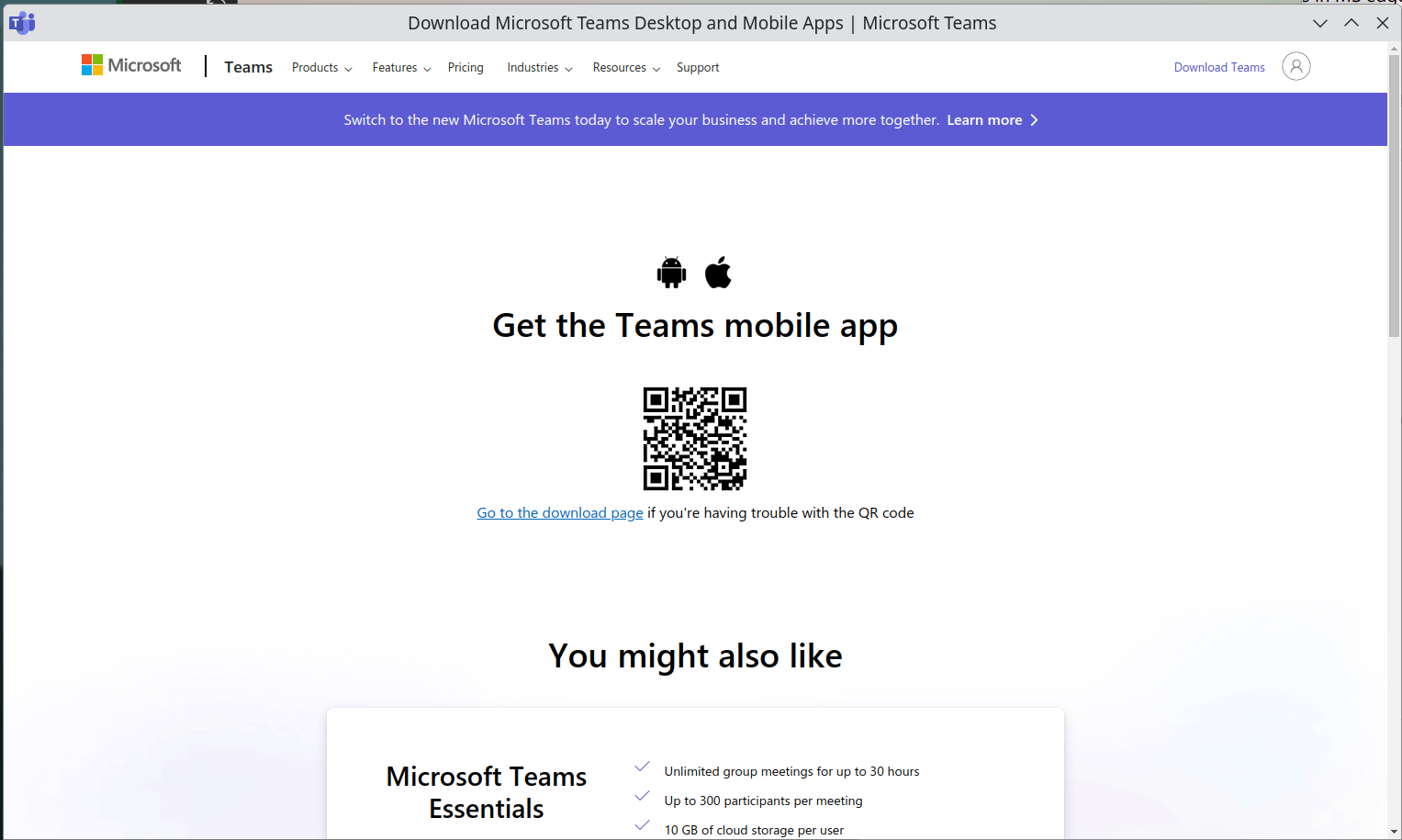Click the '10 GB of cloud storage per user' text
Viewport: 1402px width, 840px height.
(x=754, y=831)
